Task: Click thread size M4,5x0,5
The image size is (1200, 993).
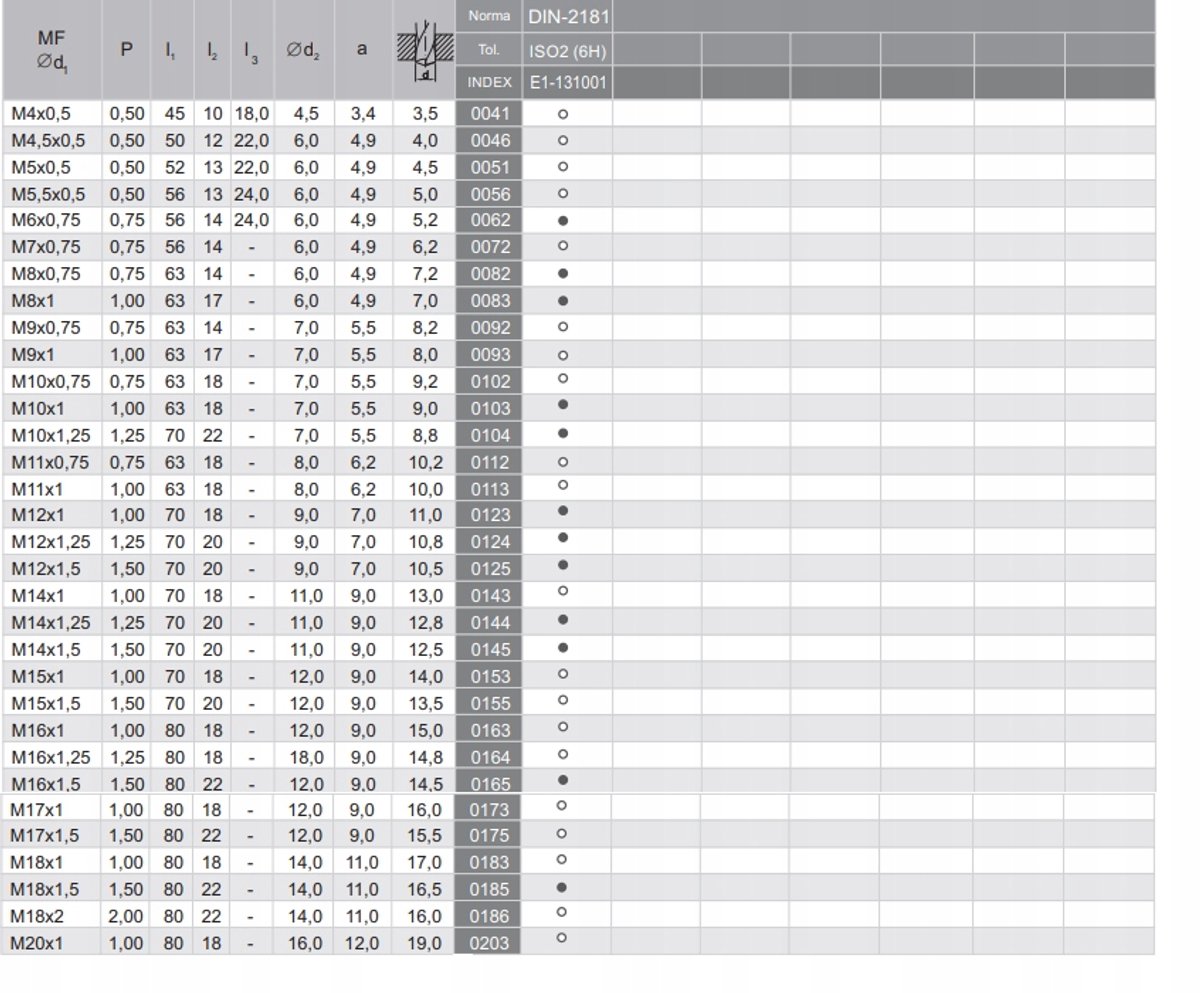Action: (48, 141)
